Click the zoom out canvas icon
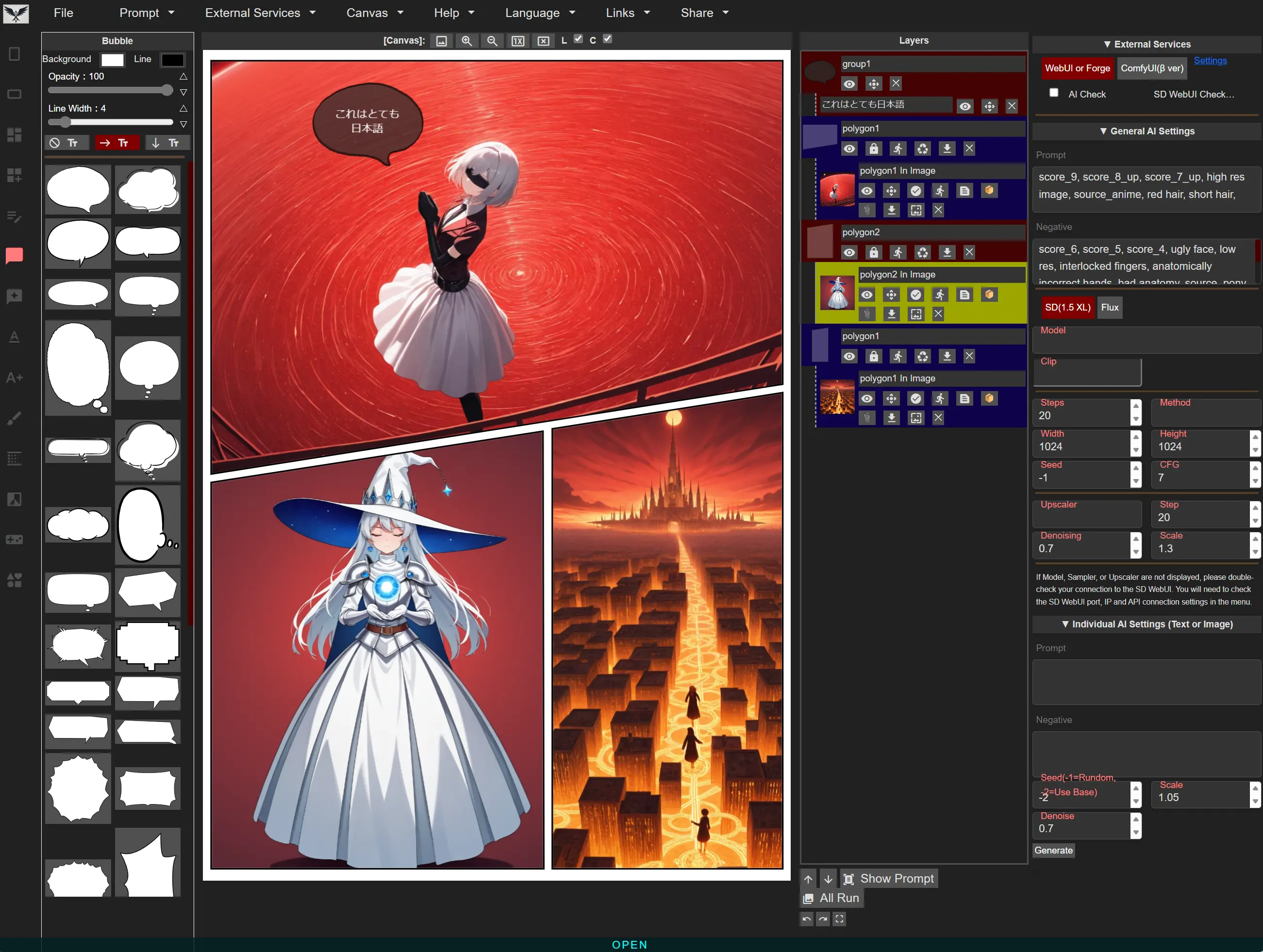This screenshot has width=1263, height=952. coord(492,41)
